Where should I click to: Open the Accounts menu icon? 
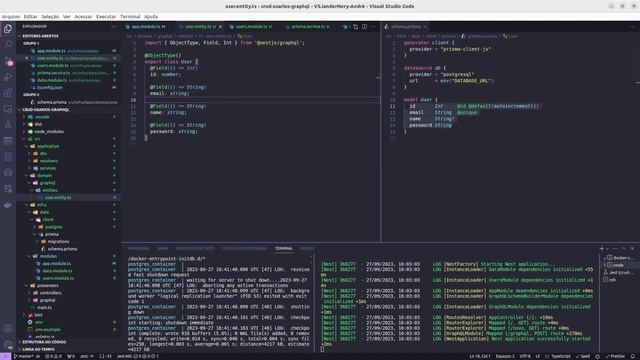[x=8, y=329]
